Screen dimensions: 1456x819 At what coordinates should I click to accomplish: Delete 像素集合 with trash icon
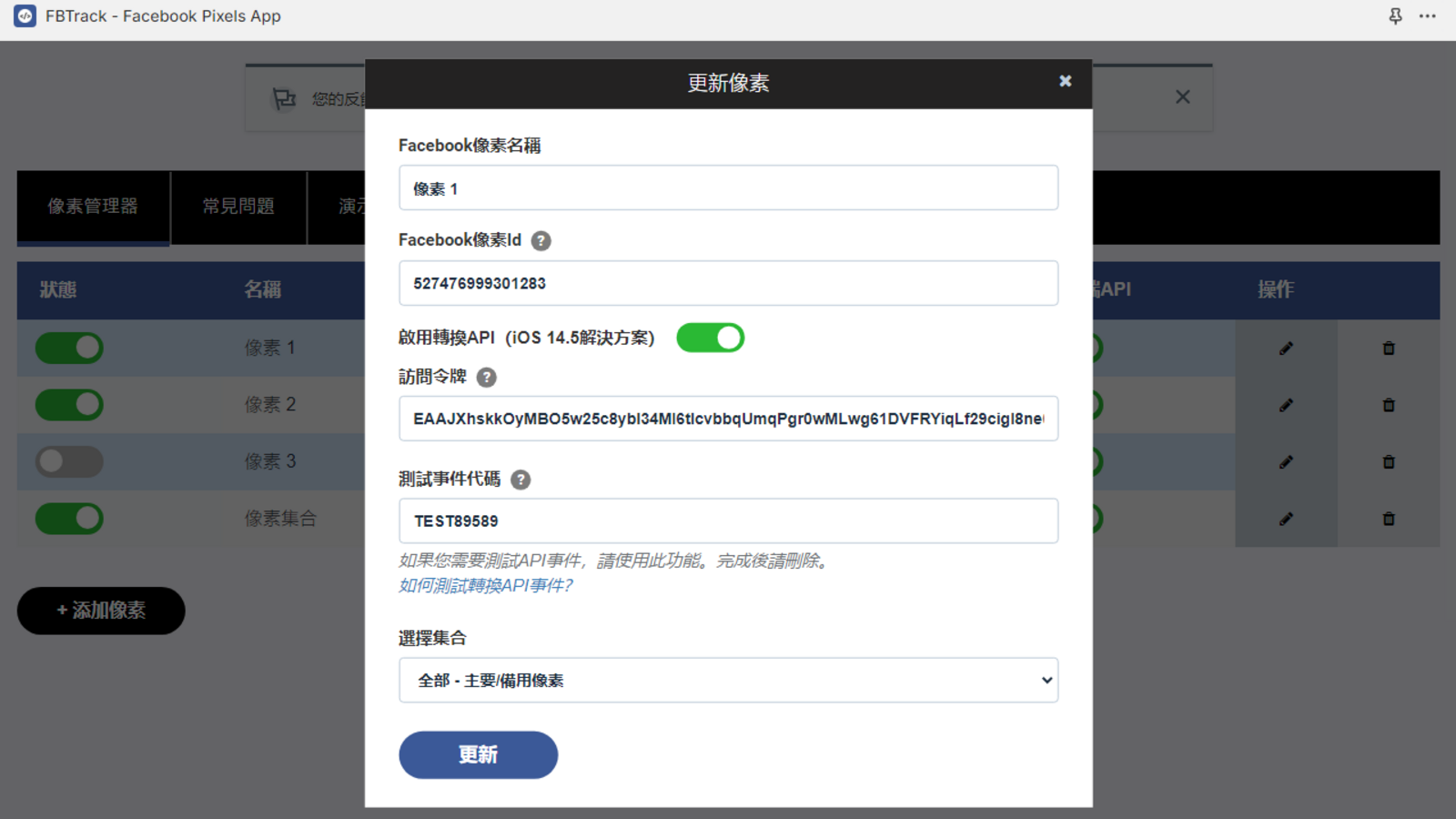point(1389,520)
